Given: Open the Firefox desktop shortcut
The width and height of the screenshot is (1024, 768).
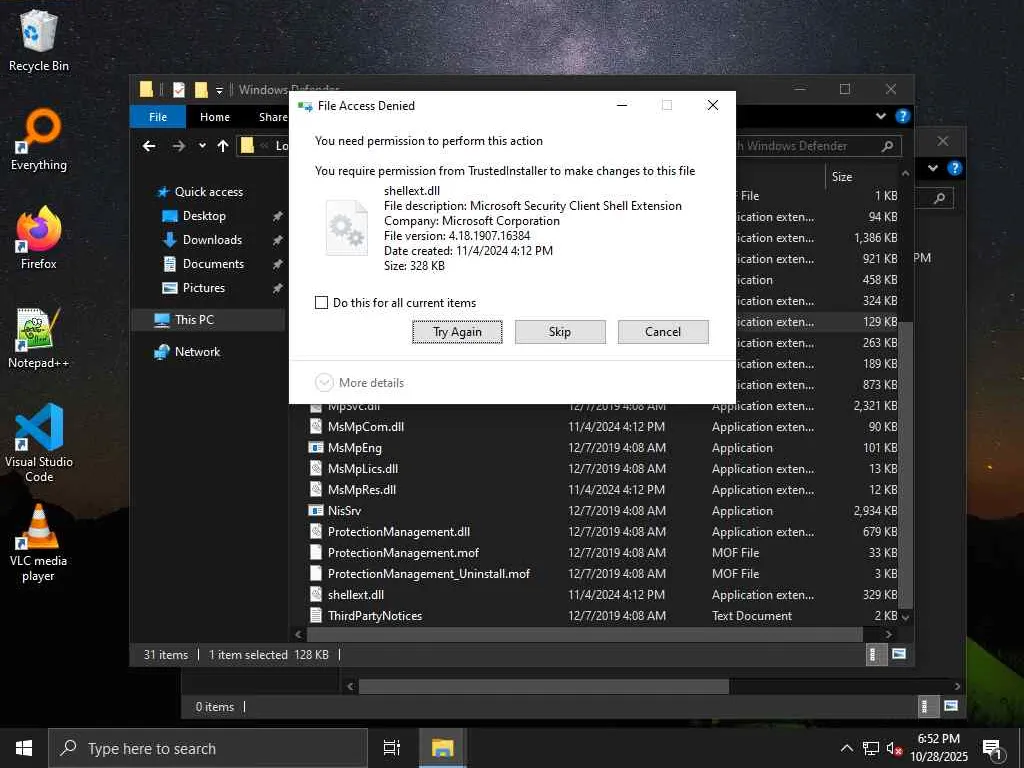Looking at the screenshot, I should (39, 238).
